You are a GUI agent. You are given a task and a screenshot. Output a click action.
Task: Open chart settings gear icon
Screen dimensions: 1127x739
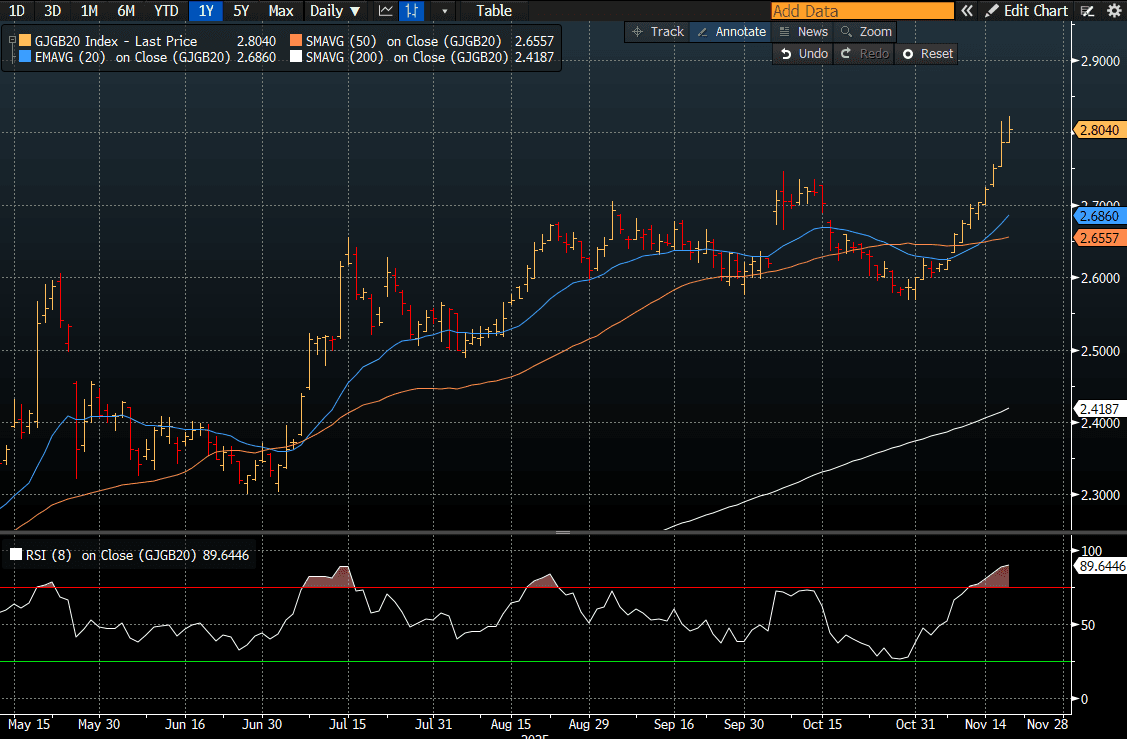click(x=1113, y=11)
